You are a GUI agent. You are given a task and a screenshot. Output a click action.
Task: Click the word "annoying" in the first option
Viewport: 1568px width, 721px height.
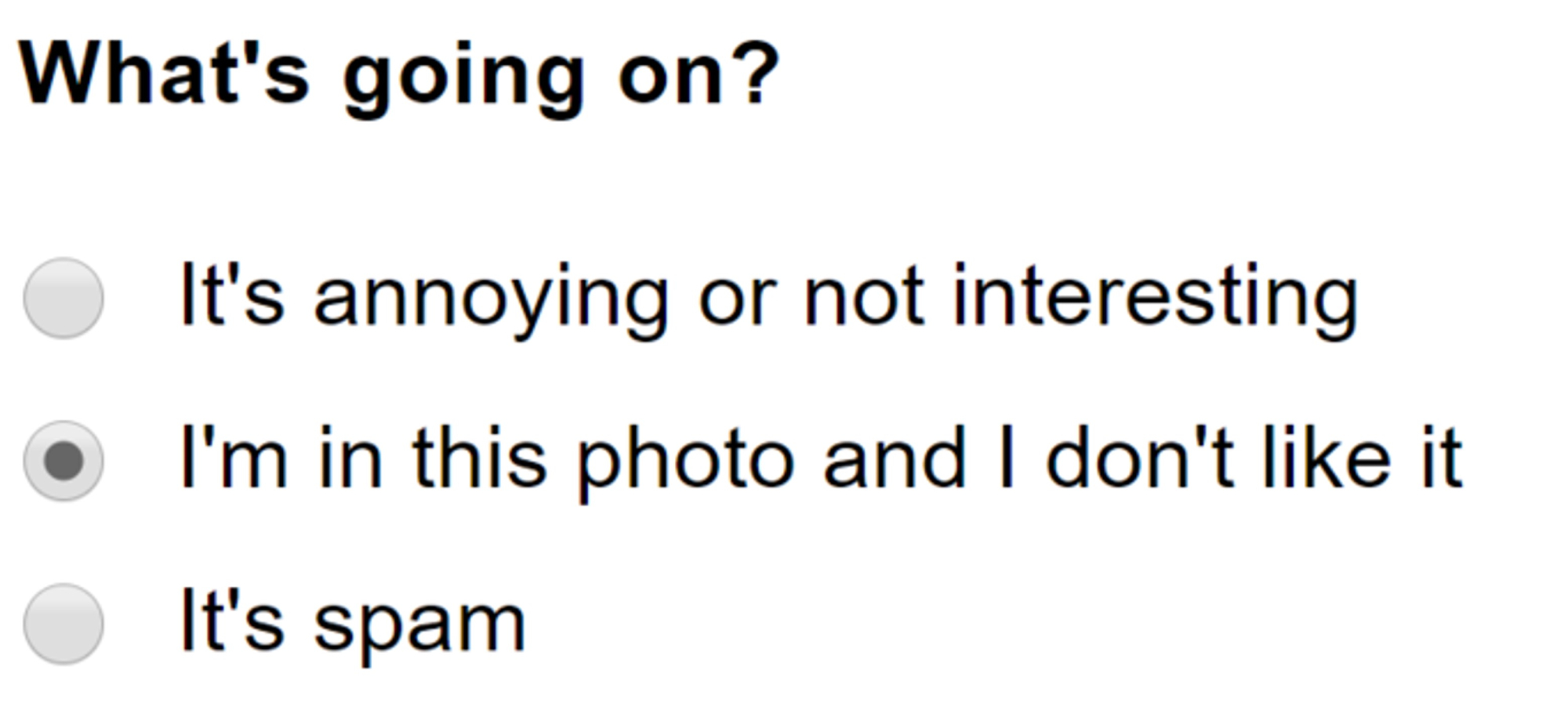click(x=491, y=299)
